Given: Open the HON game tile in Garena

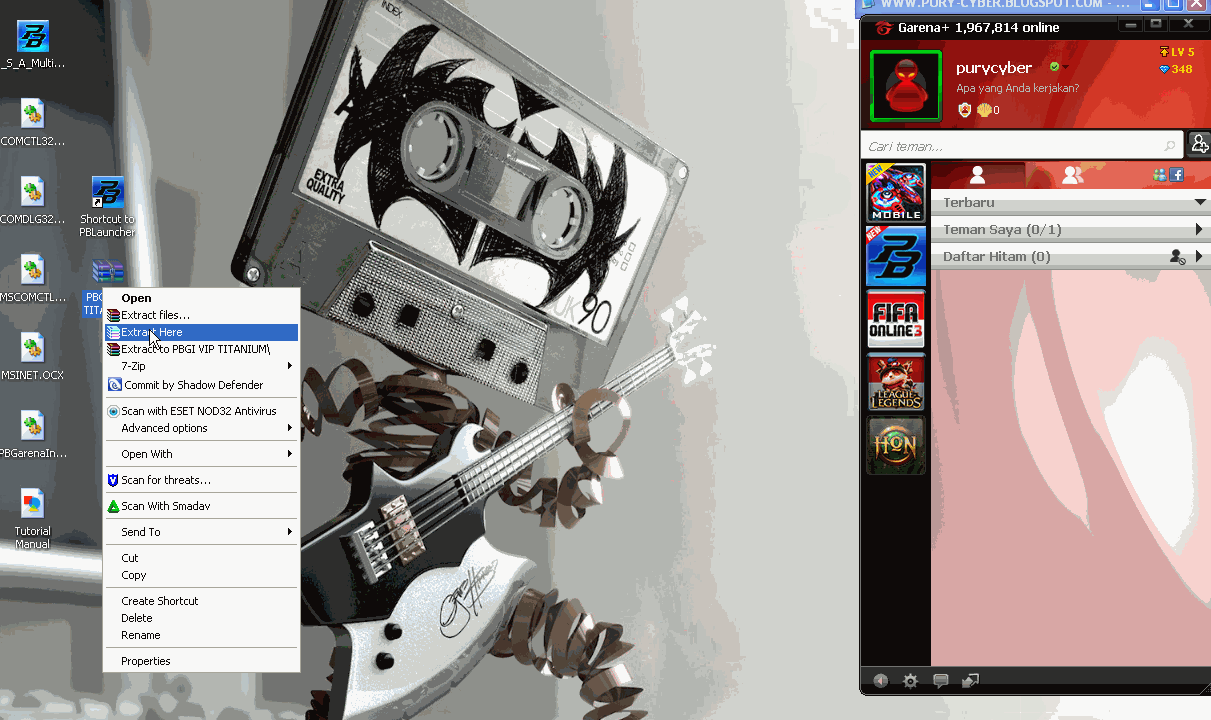Looking at the screenshot, I should [896, 445].
